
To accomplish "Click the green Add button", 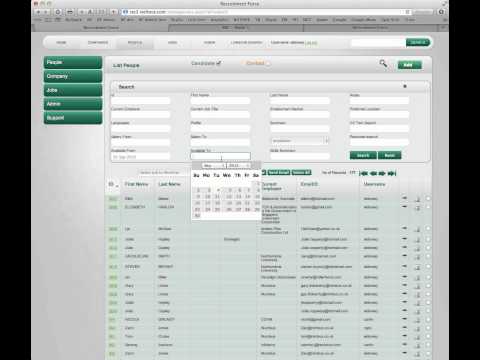I will tap(409, 65).
